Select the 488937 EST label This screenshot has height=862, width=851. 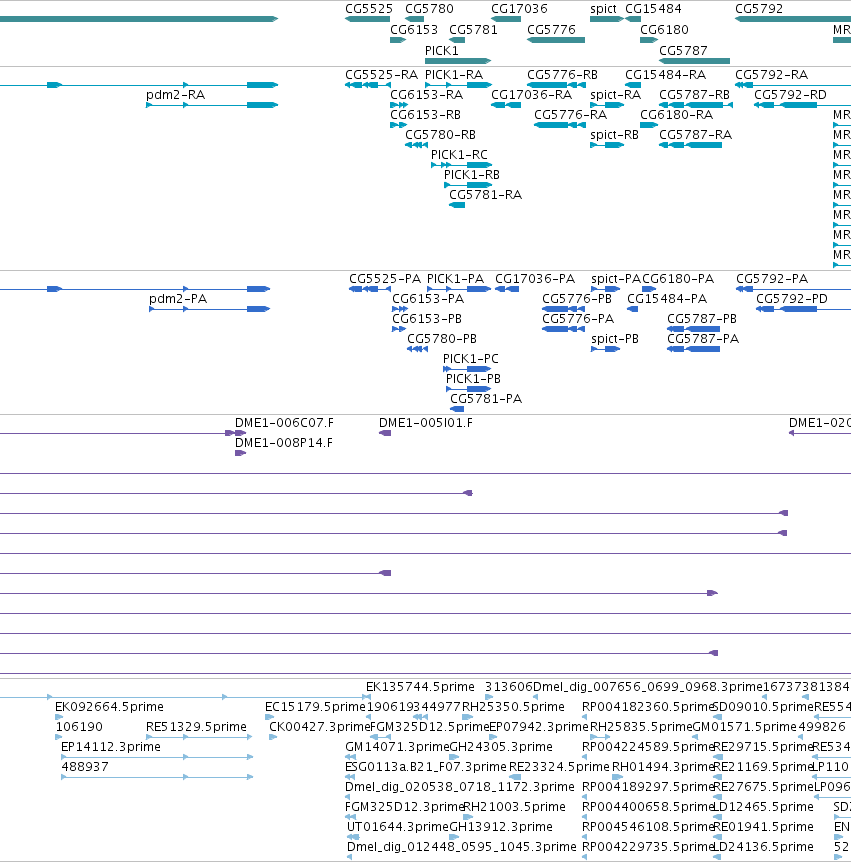pos(85,766)
